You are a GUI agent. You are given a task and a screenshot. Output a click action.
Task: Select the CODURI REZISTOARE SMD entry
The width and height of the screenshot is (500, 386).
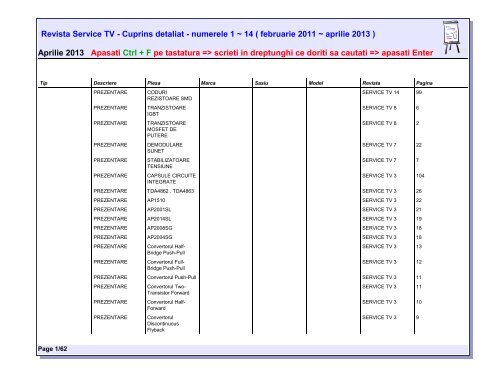point(169,95)
